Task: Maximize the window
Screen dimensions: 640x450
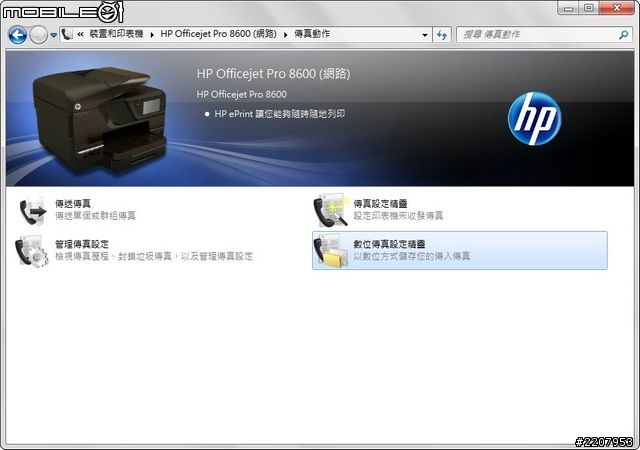Action: pyautogui.click(x=589, y=8)
